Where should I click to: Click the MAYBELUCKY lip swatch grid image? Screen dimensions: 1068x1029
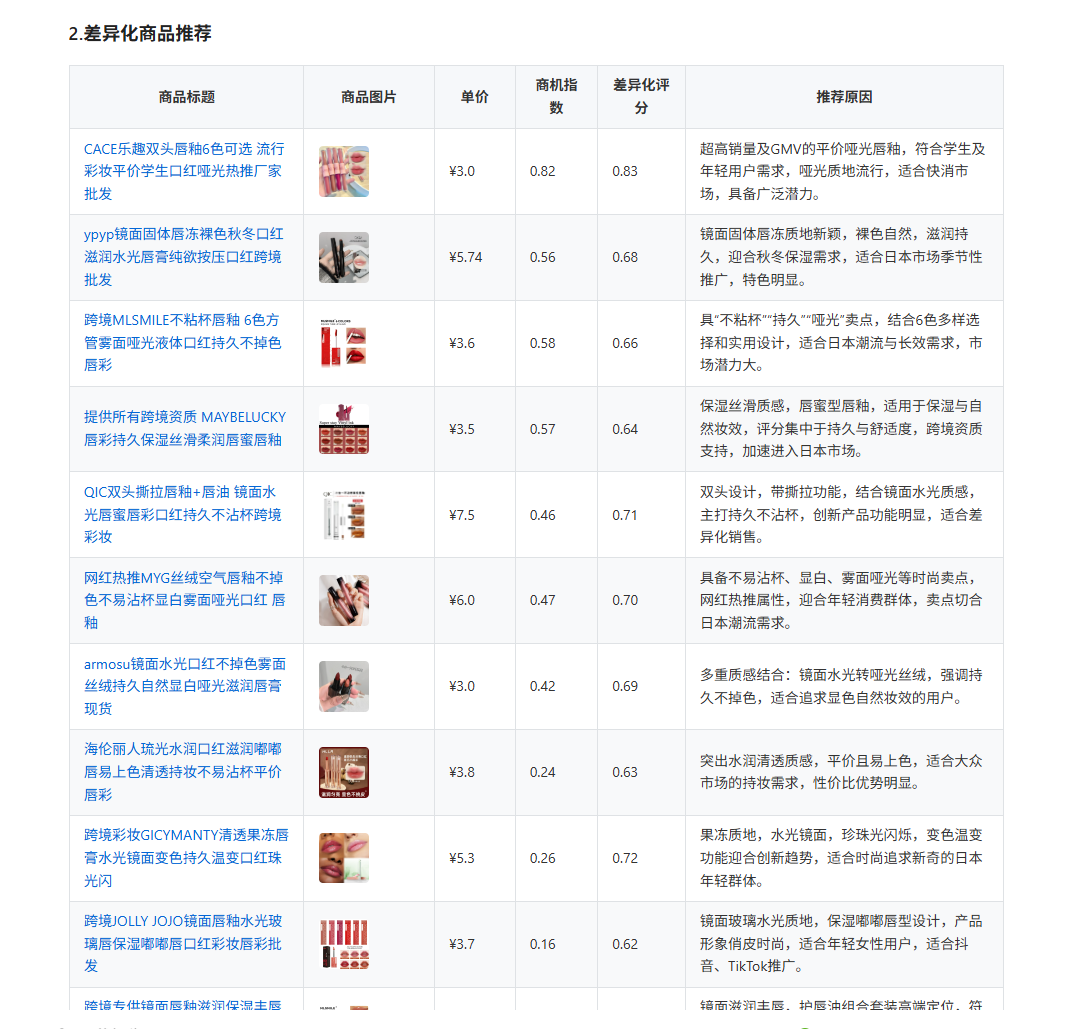pyautogui.click(x=344, y=429)
